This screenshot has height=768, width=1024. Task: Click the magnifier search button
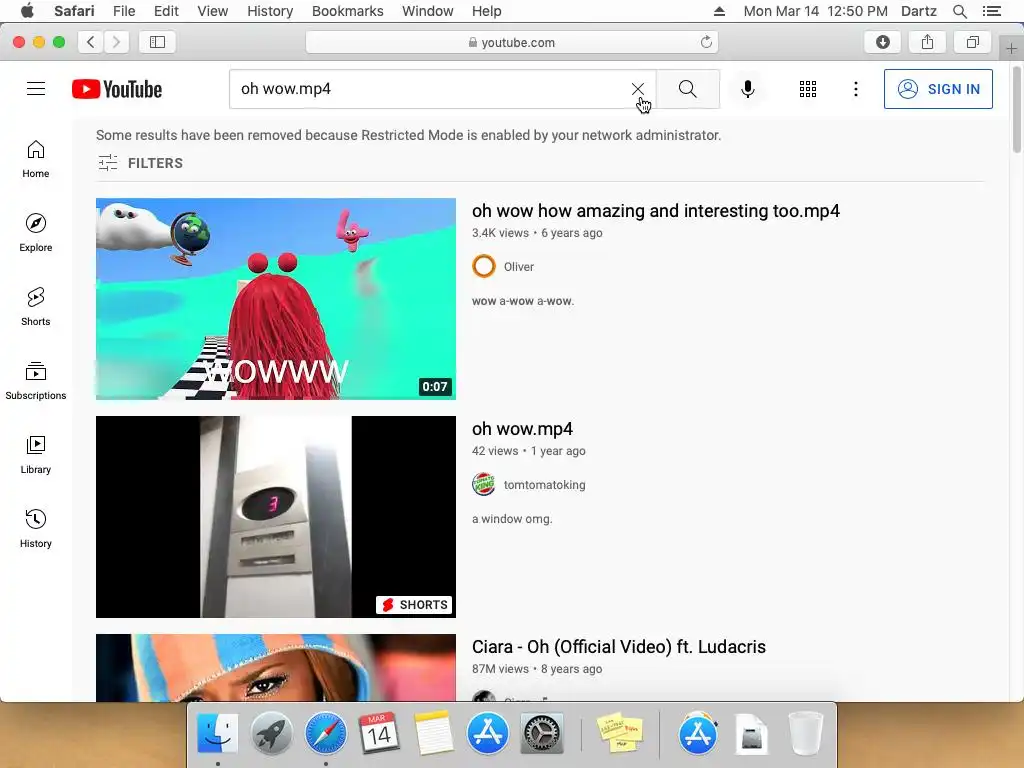688,89
